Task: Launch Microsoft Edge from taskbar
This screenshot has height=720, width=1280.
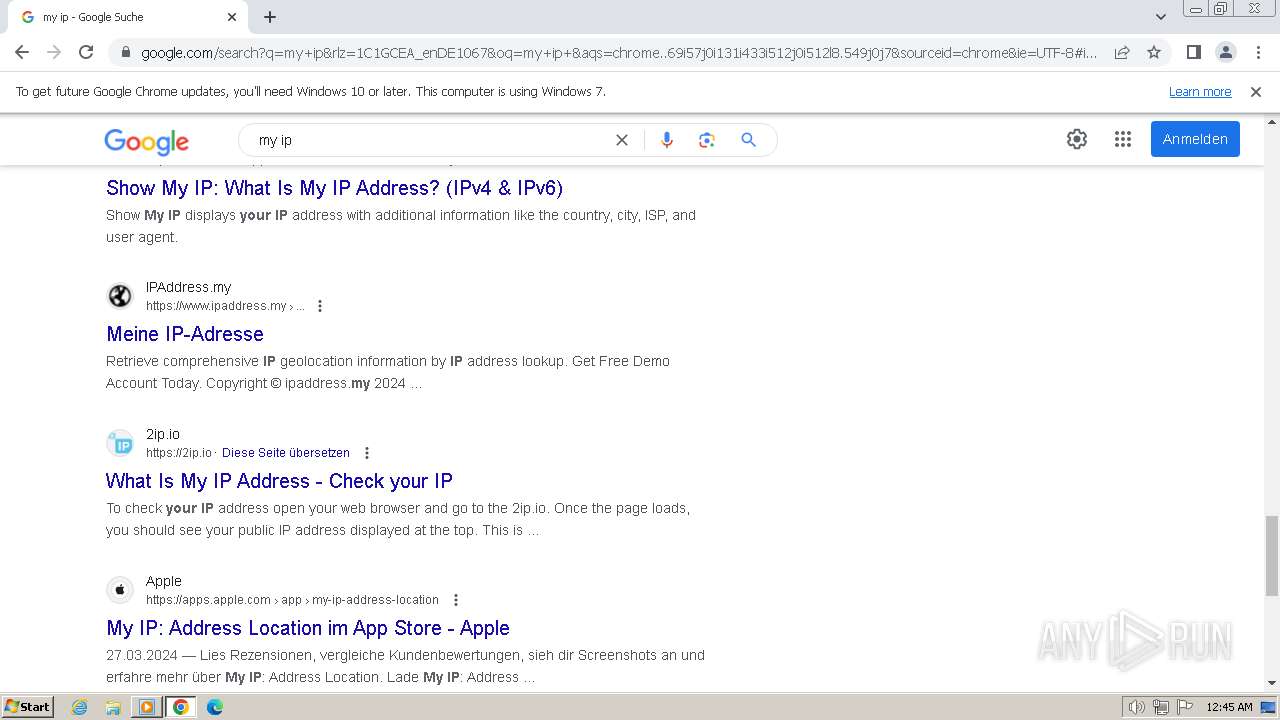Action: (215, 707)
